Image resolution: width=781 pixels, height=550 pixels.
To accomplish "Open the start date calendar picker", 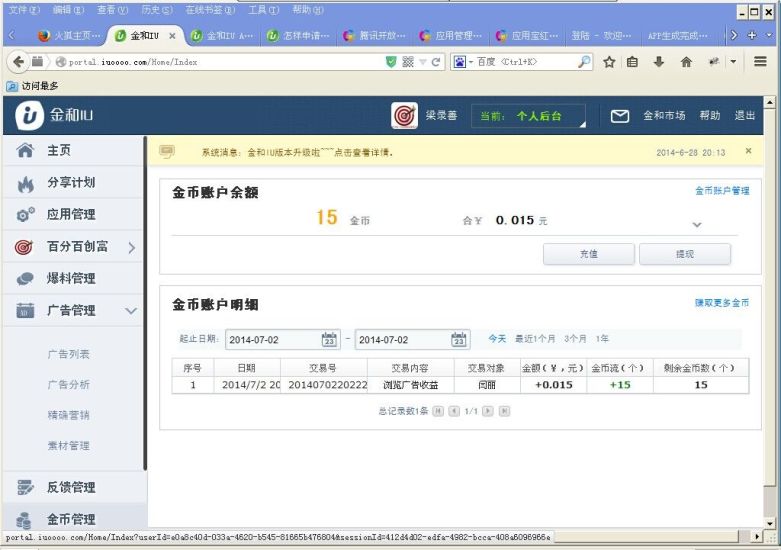I will pos(329,340).
